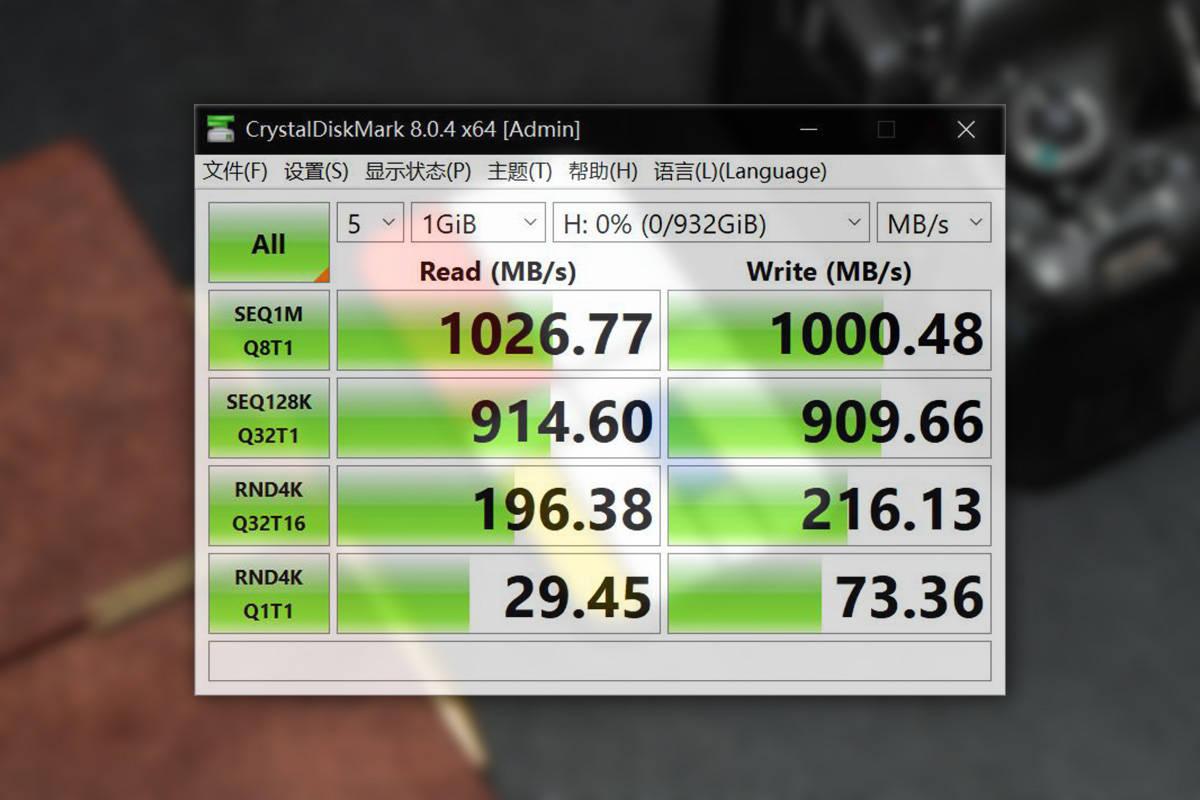Select the SEQ1M read result of 1026.77

tap(497, 330)
